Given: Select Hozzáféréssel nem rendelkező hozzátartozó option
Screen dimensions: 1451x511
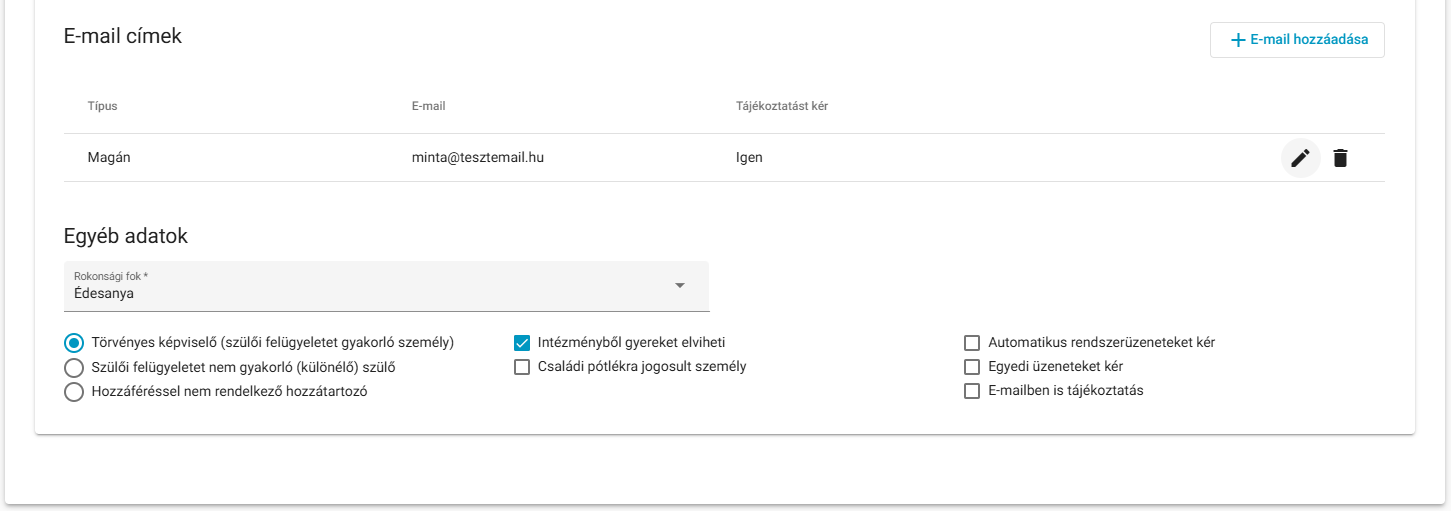Looking at the screenshot, I should 74,392.
